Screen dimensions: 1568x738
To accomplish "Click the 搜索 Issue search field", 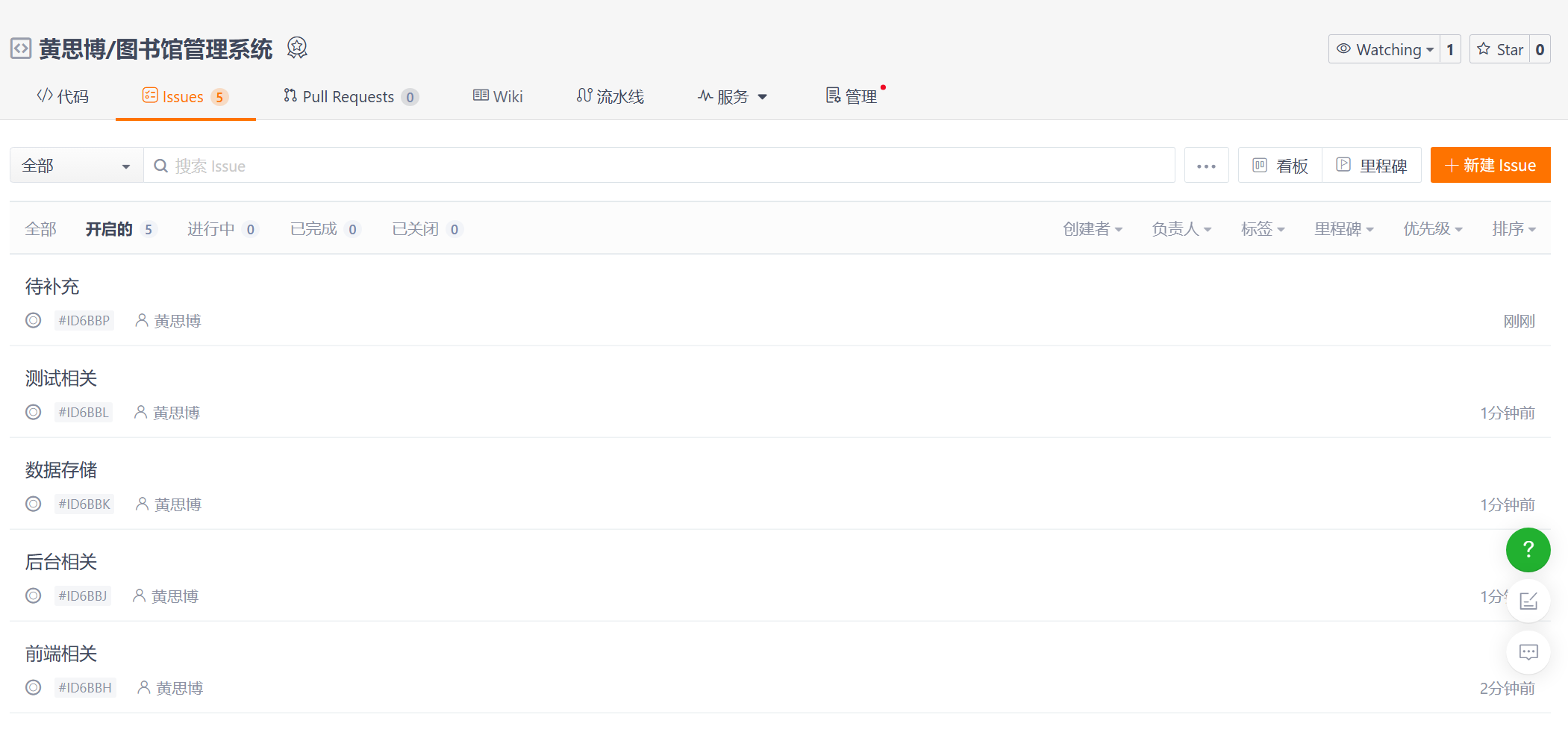I will tap(660, 166).
